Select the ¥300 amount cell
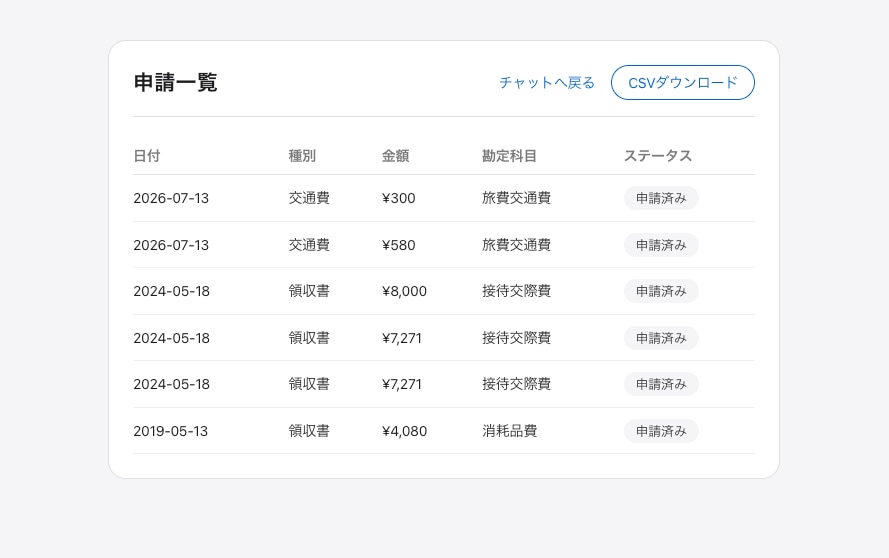The height and width of the screenshot is (558, 889). tap(399, 198)
